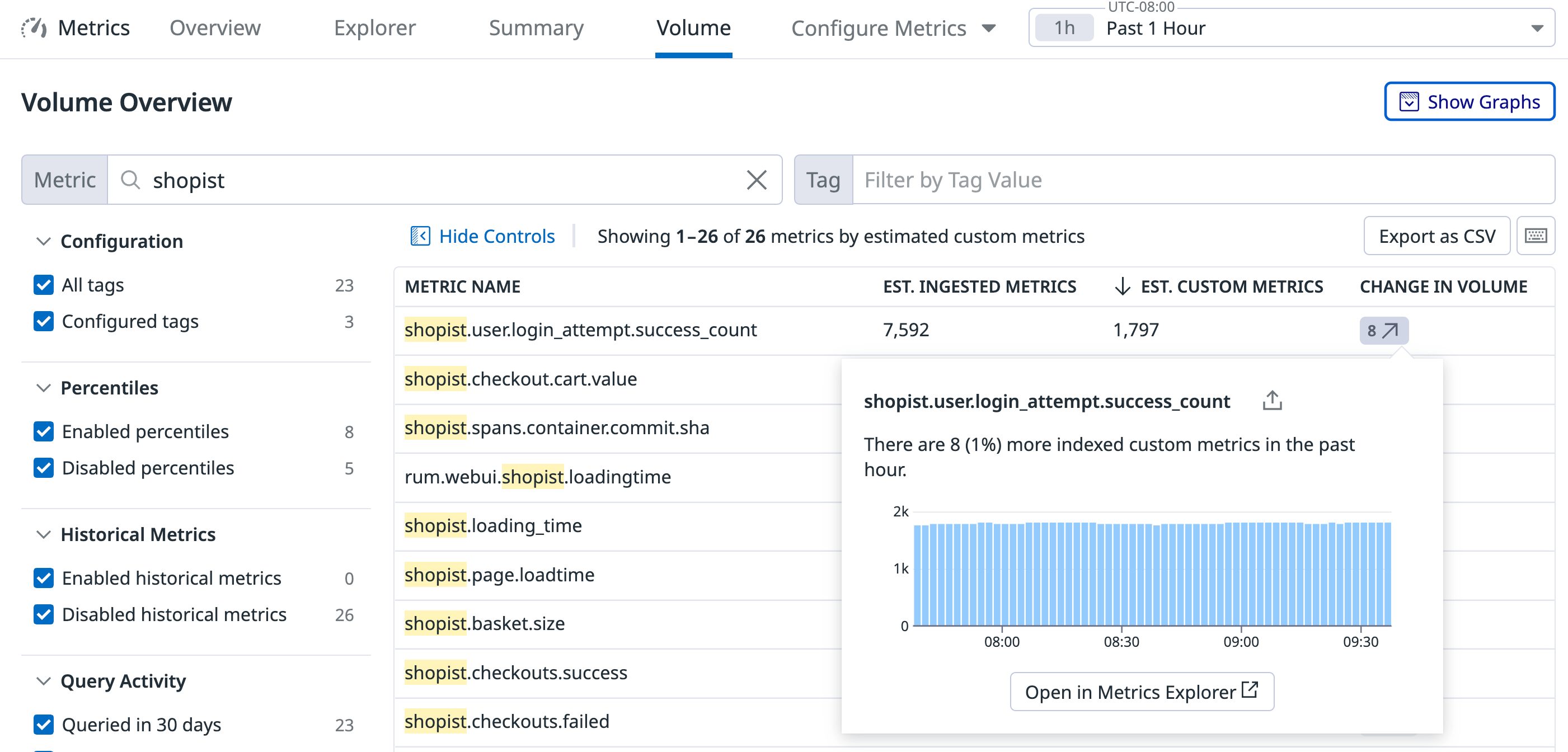
Task: Click Export as CSV button
Action: click(x=1436, y=236)
